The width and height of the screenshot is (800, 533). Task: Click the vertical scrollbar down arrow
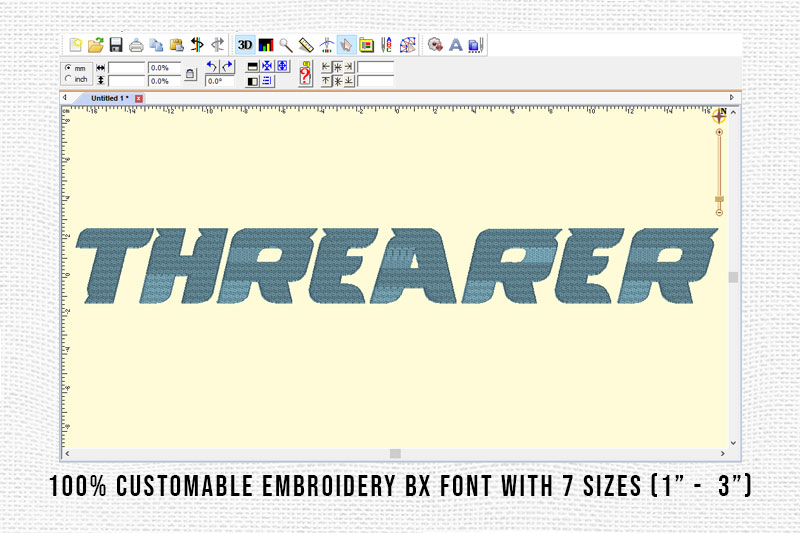(734, 443)
